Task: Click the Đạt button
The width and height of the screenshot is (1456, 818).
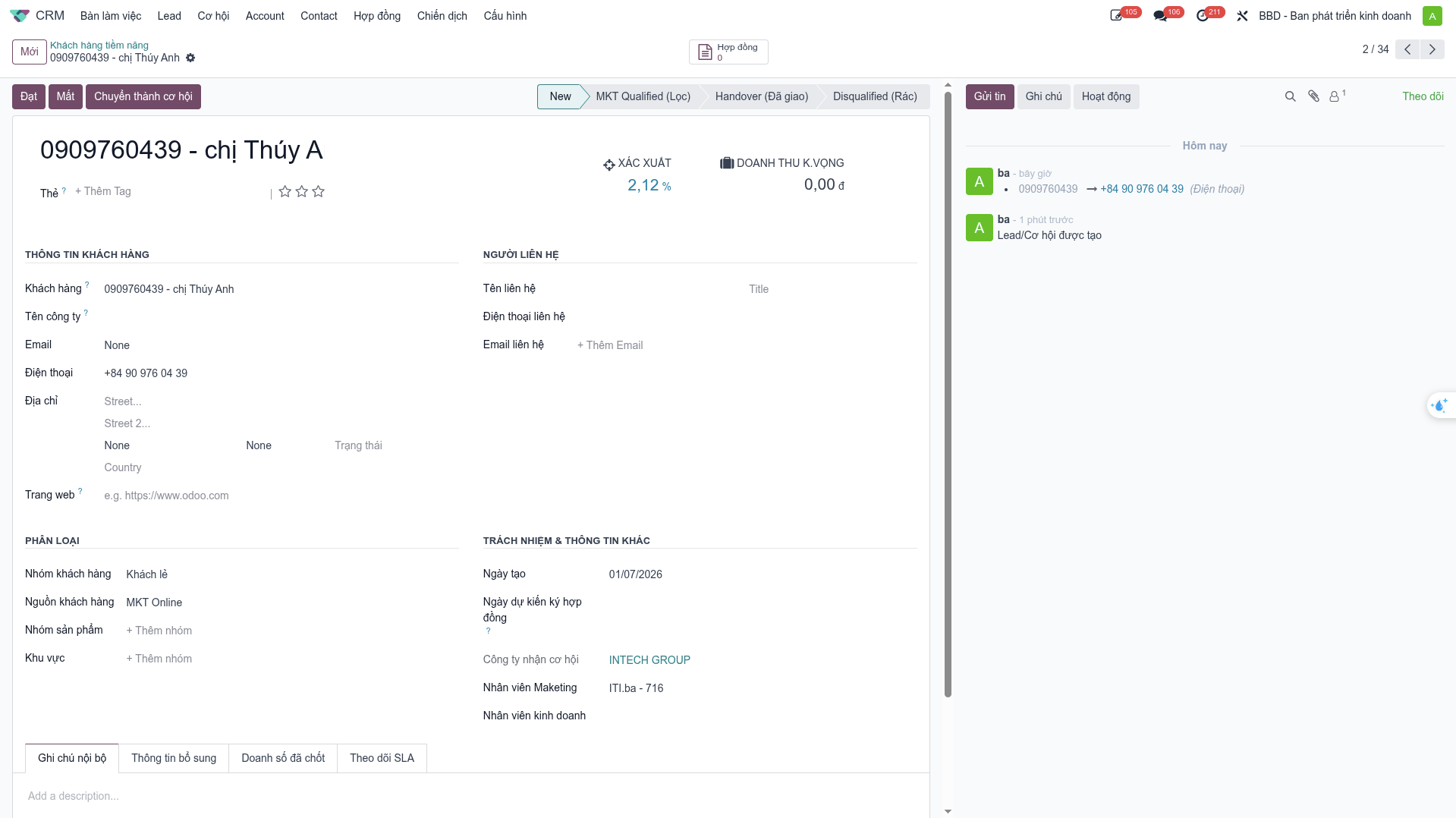Action: click(x=29, y=96)
